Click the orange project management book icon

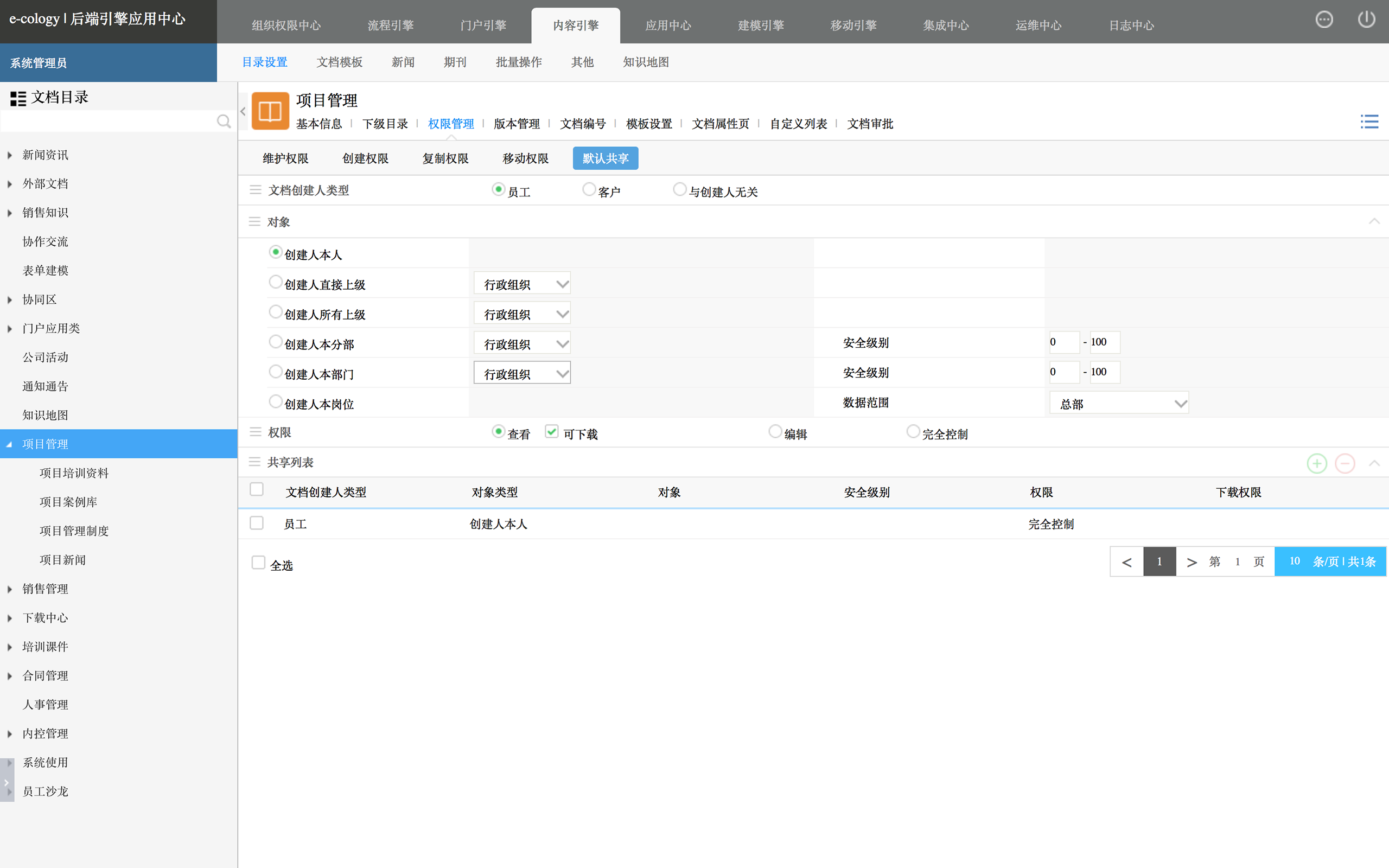[x=270, y=111]
